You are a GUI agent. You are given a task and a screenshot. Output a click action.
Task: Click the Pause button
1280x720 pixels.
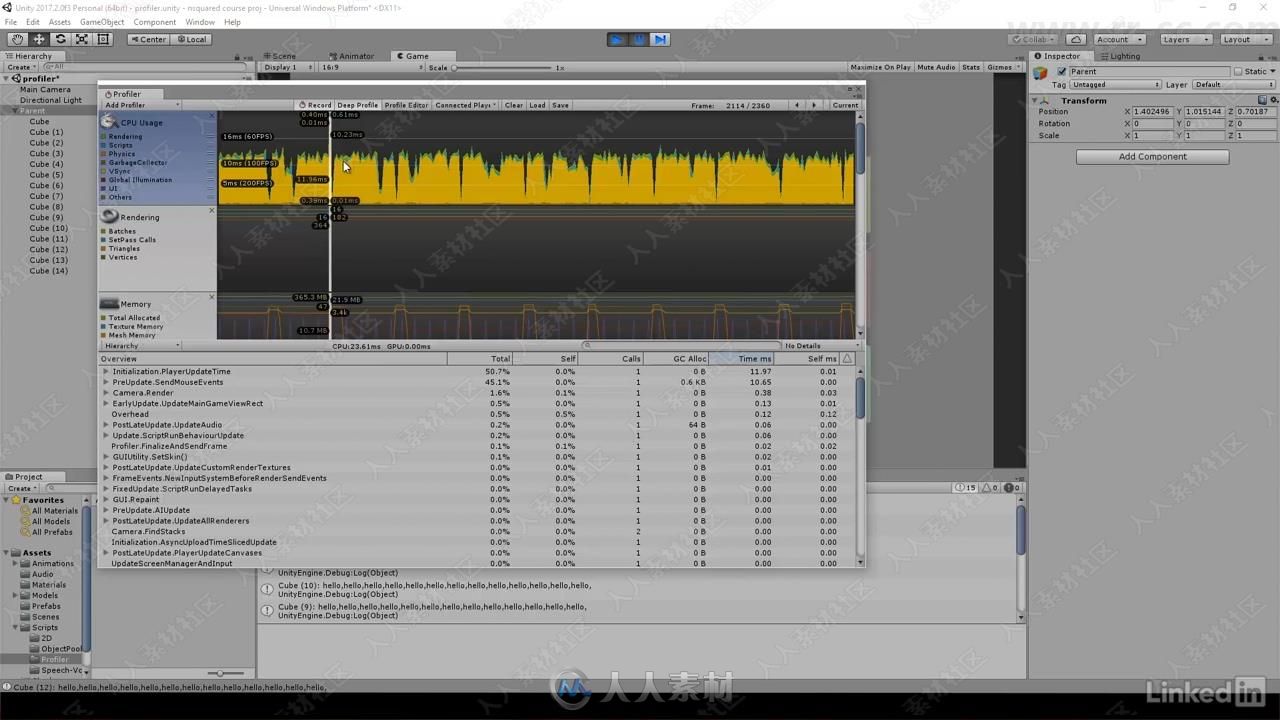tap(639, 39)
